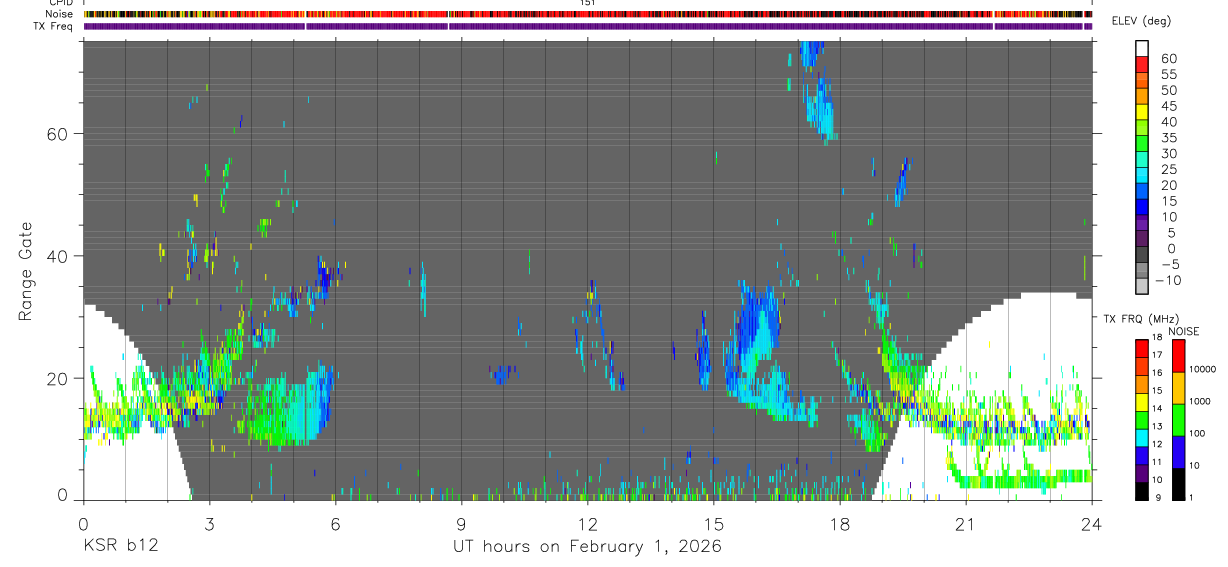Click the Range Gate axis tick 20
Image resolution: width=1228 pixels, height=567 pixels.
[x=59, y=379]
